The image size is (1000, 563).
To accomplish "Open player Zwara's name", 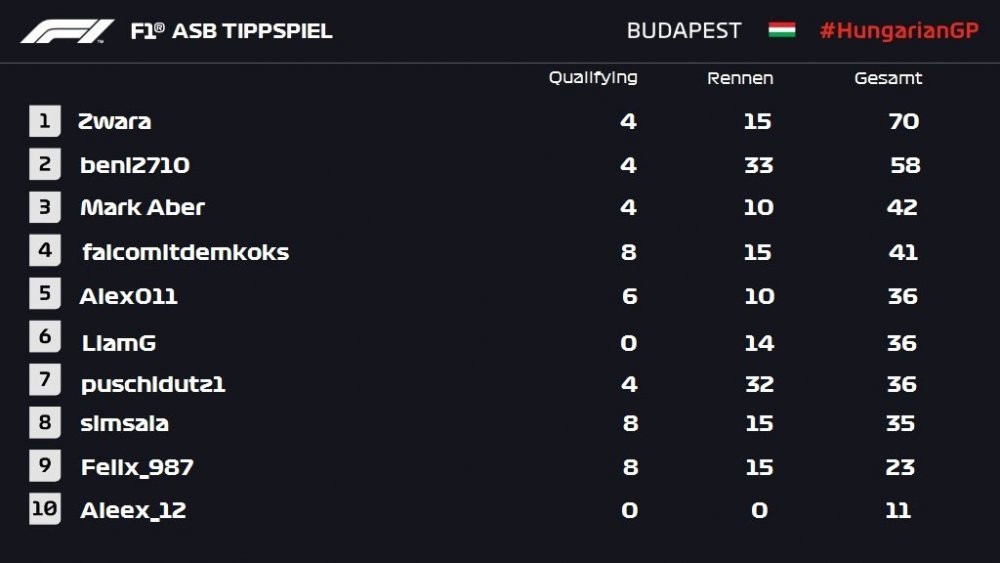I will pos(114,121).
